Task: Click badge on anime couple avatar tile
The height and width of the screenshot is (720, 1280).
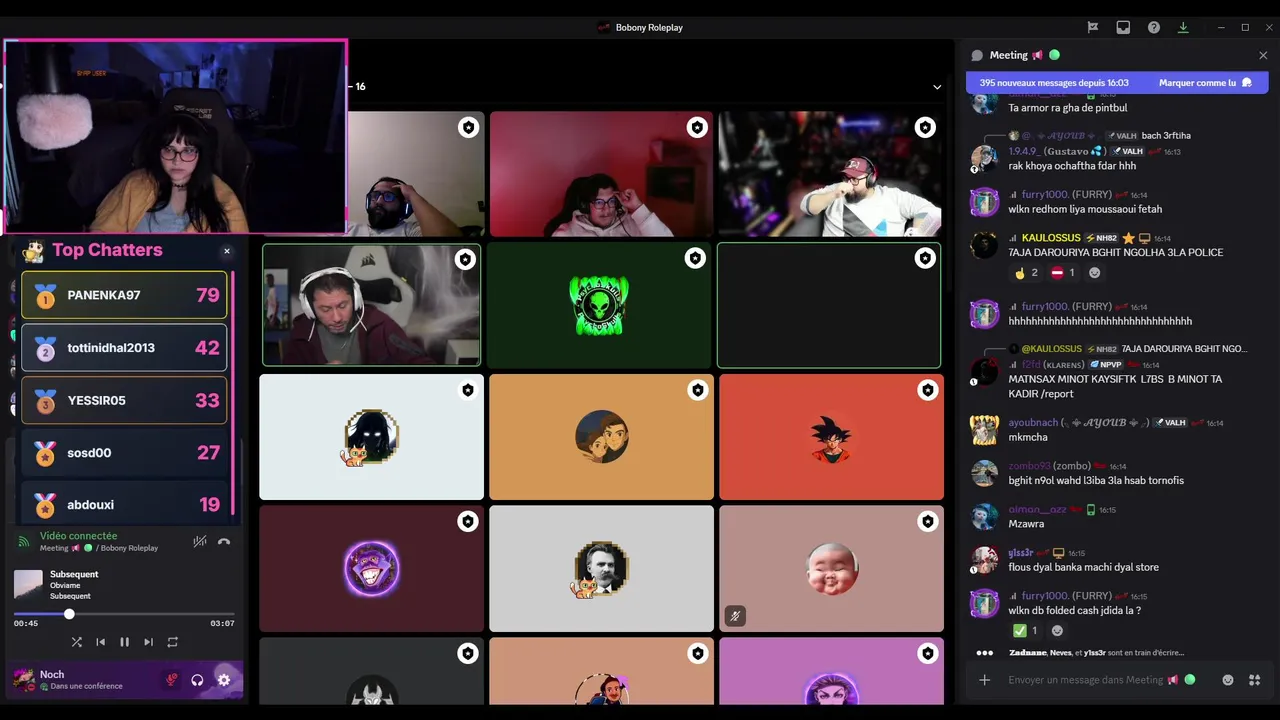Action: pyautogui.click(x=697, y=390)
